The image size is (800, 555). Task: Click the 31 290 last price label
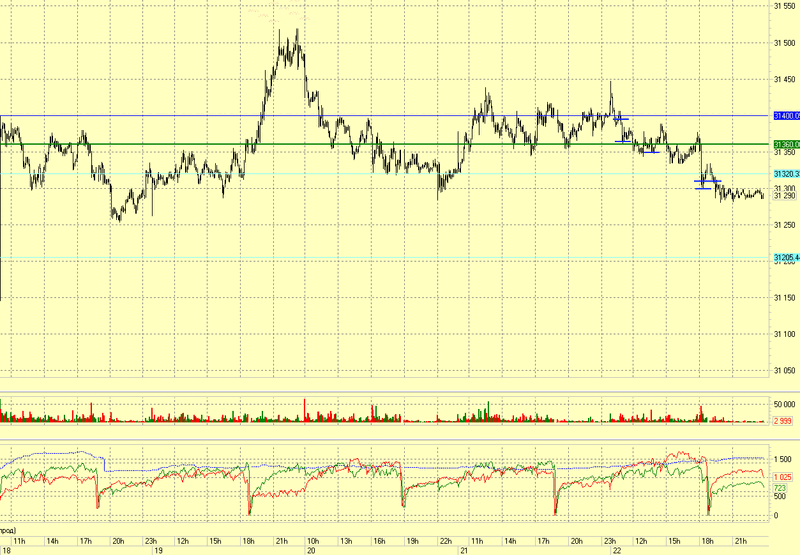coord(785,196)
